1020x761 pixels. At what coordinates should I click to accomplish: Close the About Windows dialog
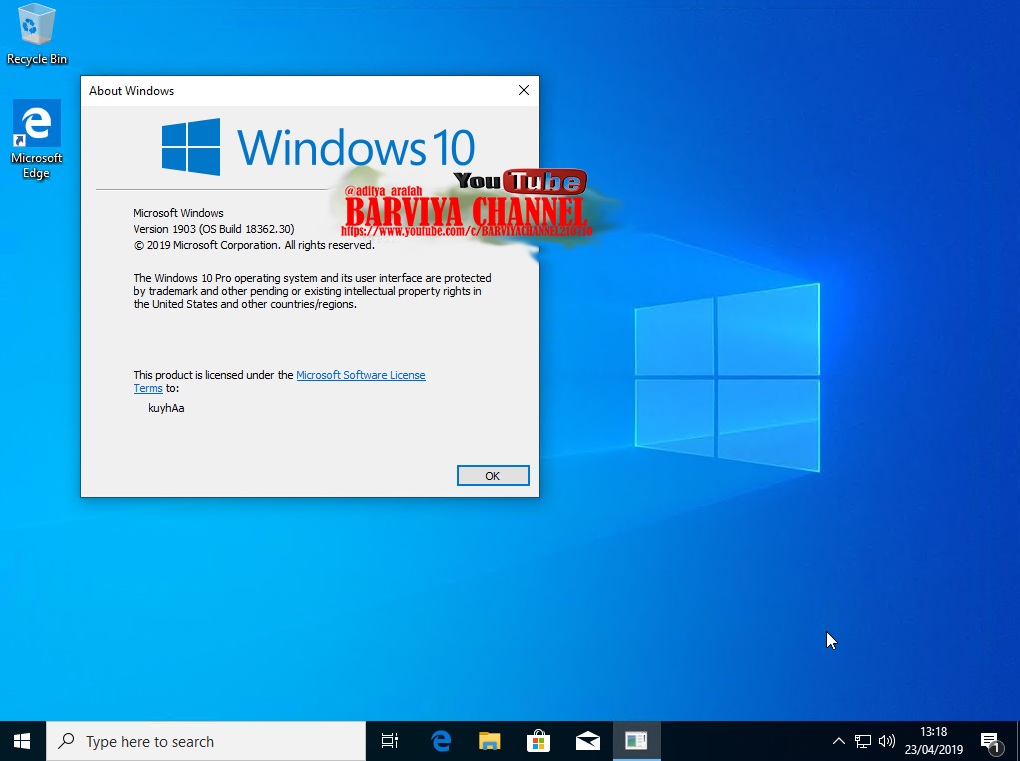pos(523,90)
